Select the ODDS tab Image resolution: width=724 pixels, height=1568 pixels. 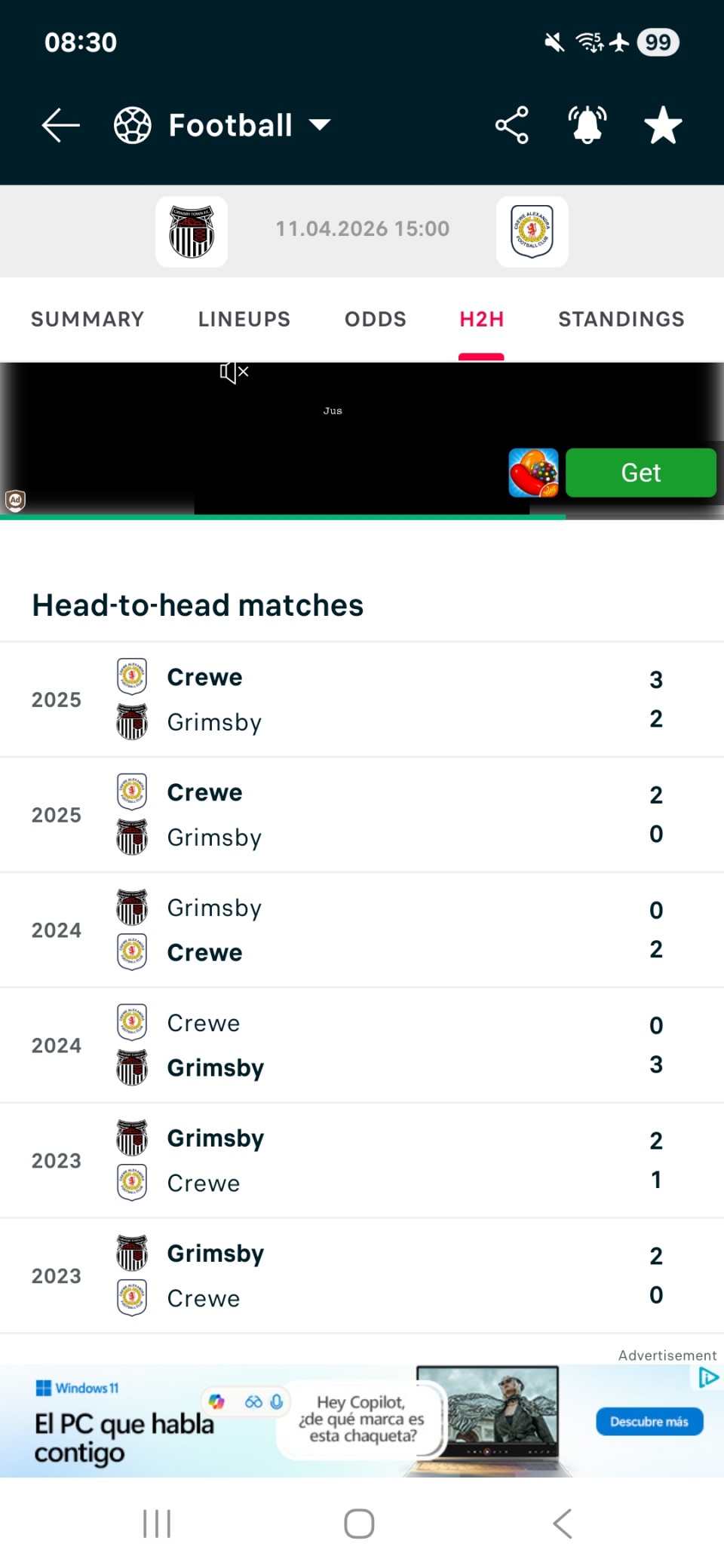(x=376, y=319)
